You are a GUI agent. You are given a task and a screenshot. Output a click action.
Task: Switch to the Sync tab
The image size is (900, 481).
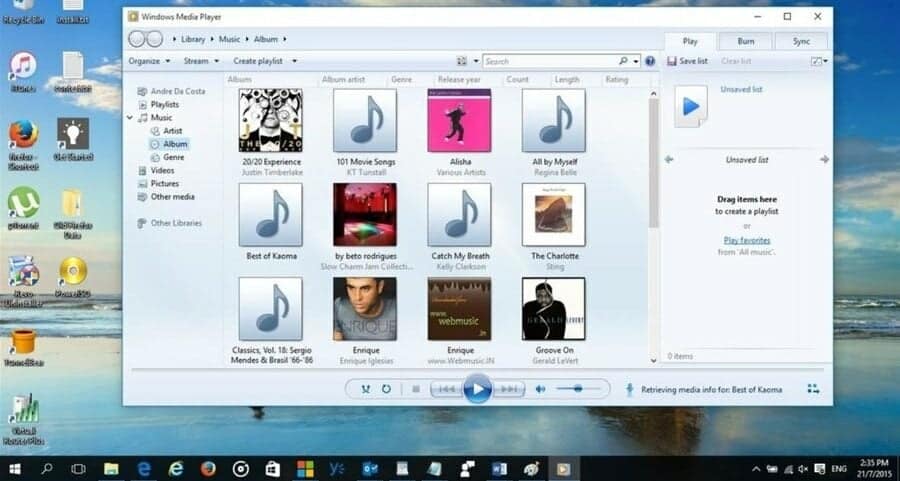coord(801,41)
